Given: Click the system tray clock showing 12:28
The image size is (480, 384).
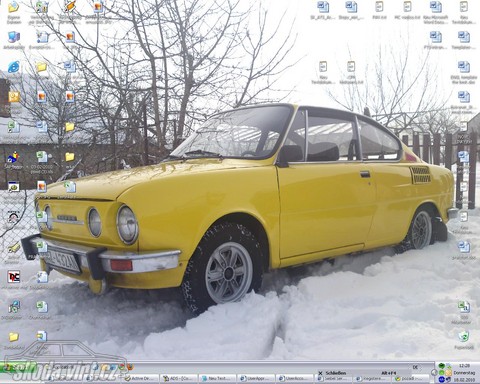Looking at the screenshot, I should (464, 366).
